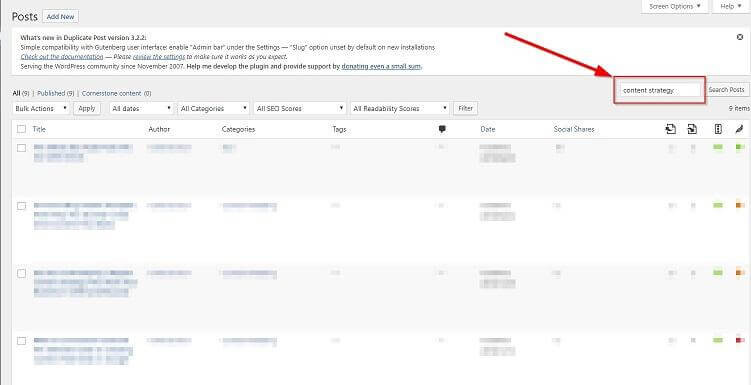The width and height of the screenshot is (751, 385).
Task: Click the Add New post button
Action: click(60, 17)
